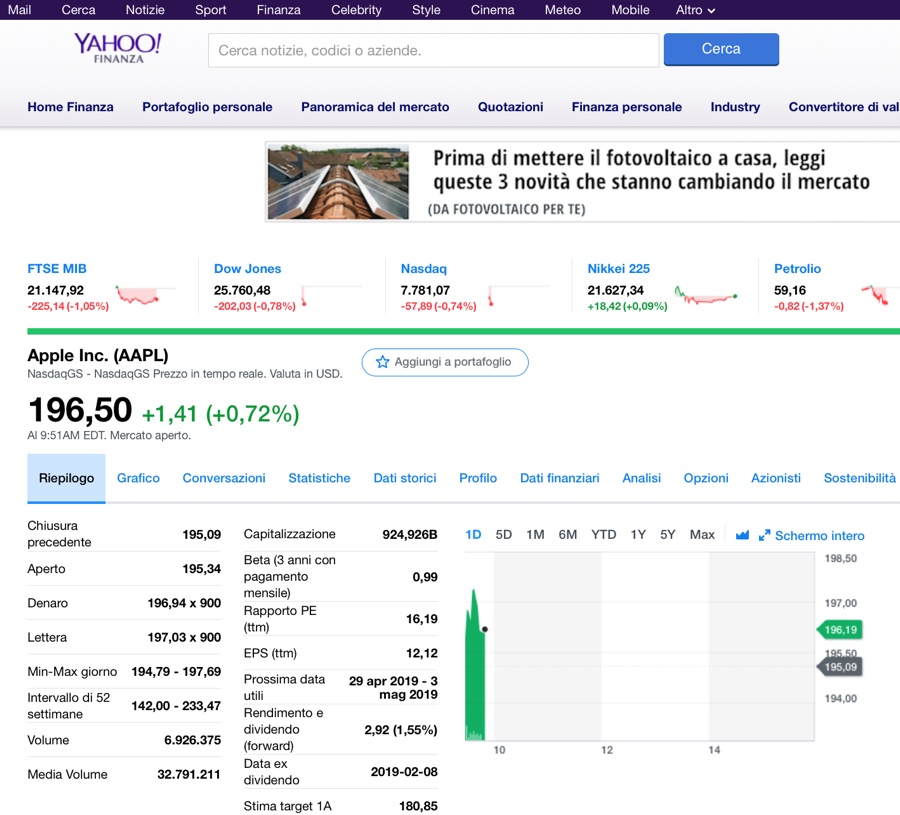Screen dimensions: 900x815
Task: Switch to the Dati finanziari tab
Action: tap(560, 478)
